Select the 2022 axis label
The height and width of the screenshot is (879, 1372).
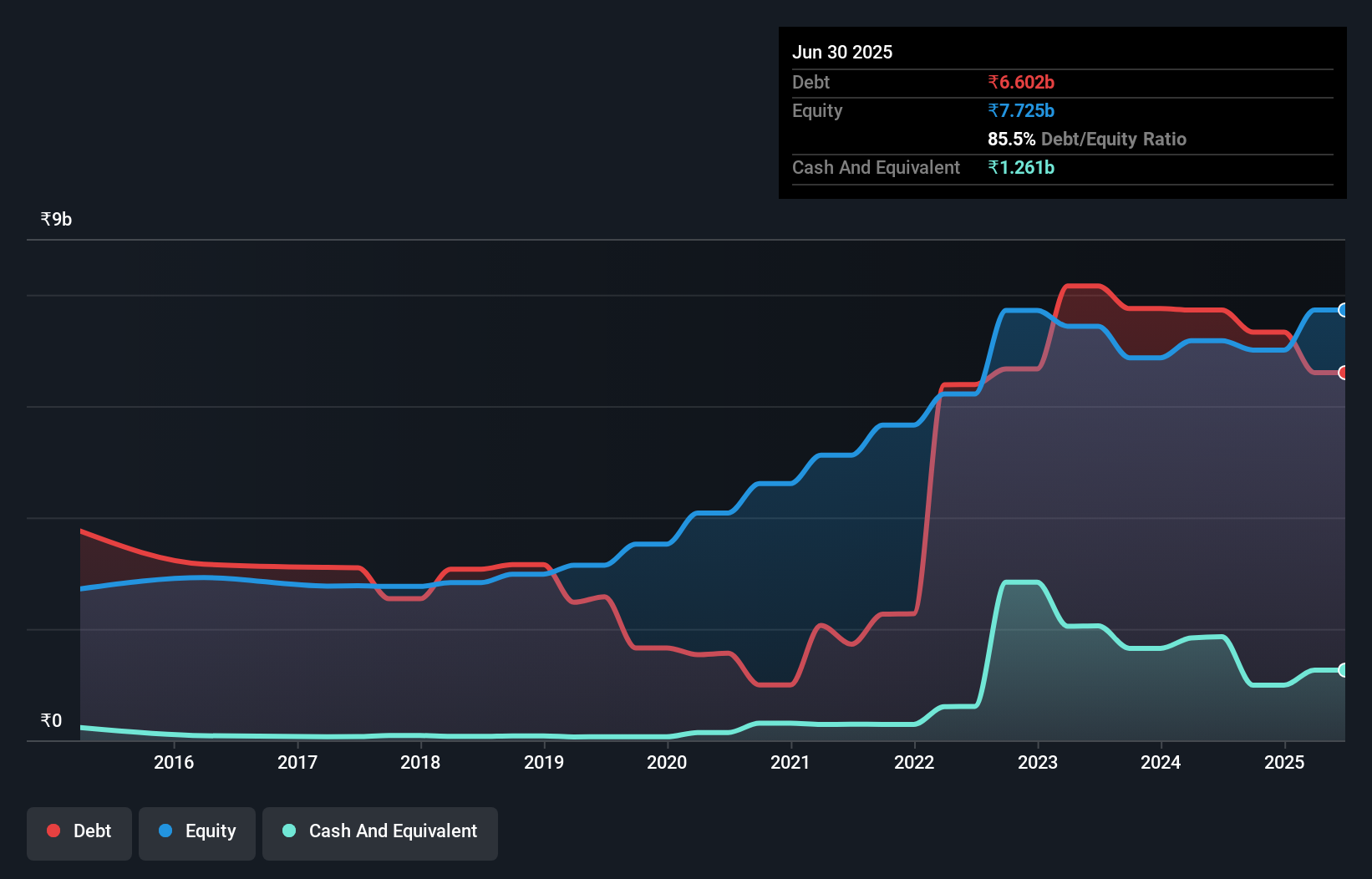(x=914, y=762)
